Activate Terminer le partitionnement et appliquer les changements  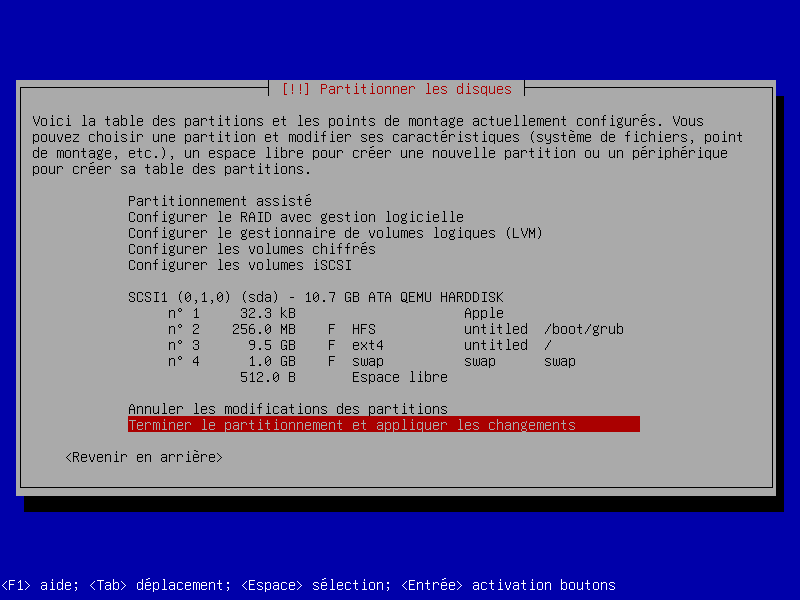click(352, 425)
